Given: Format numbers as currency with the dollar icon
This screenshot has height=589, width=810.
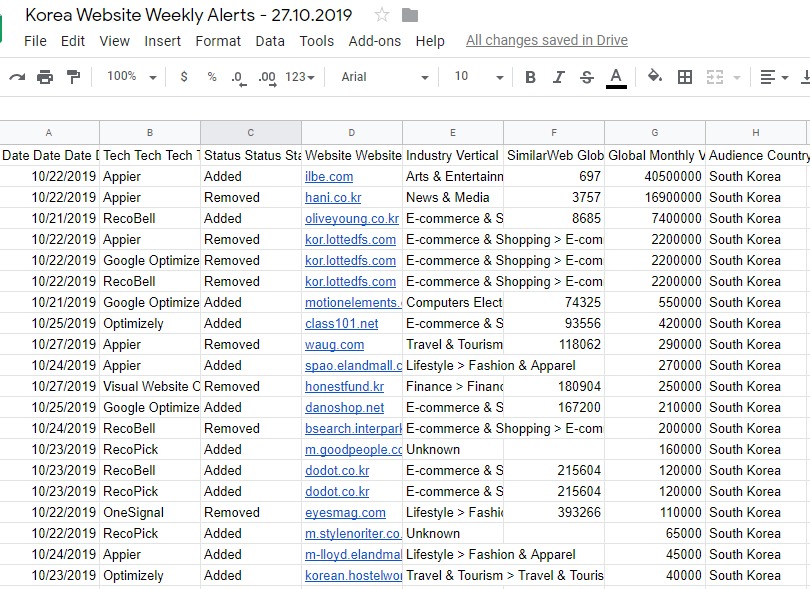Looking at the screenshot, I should [184, 77].
